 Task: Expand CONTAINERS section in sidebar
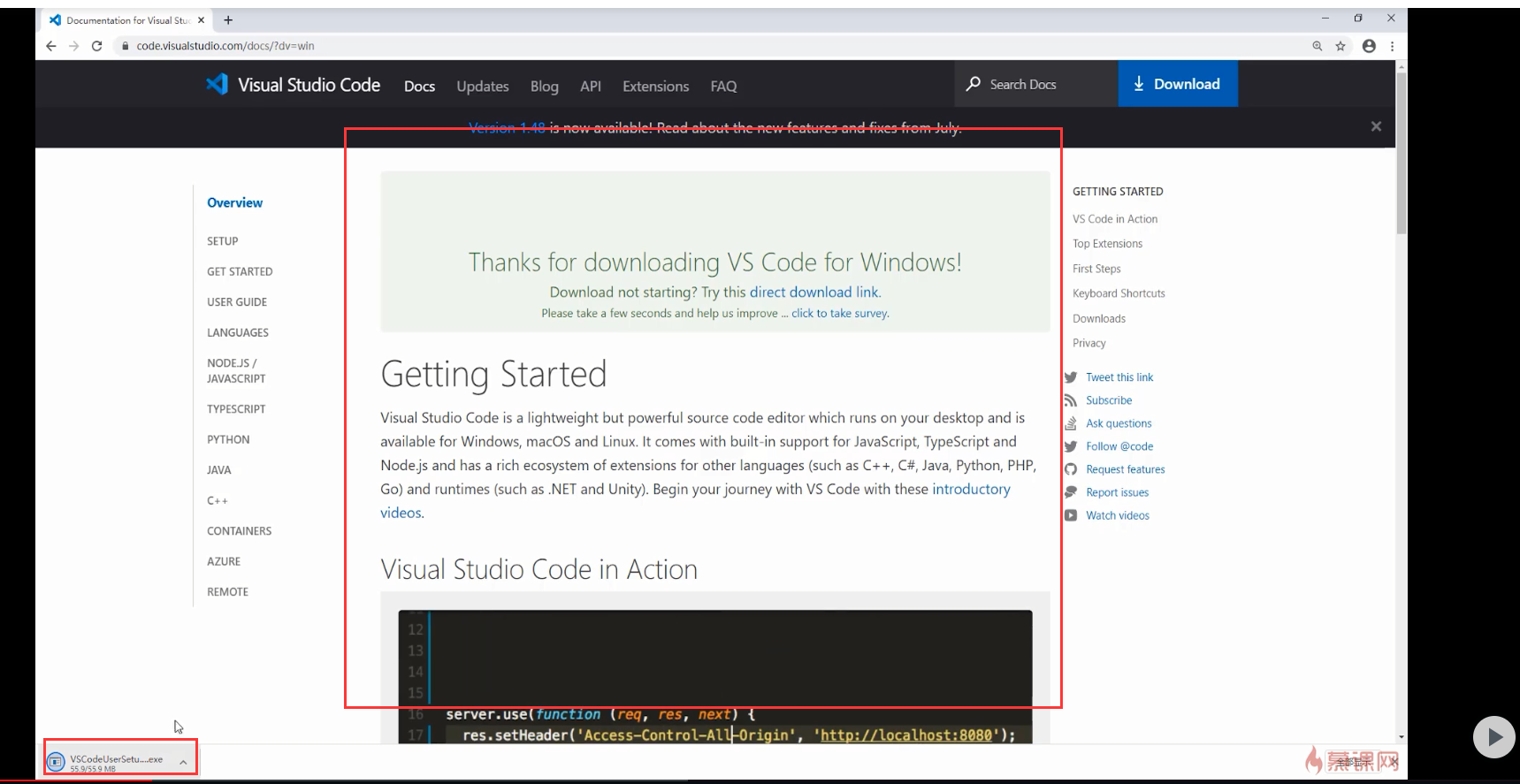coord(240,531)
